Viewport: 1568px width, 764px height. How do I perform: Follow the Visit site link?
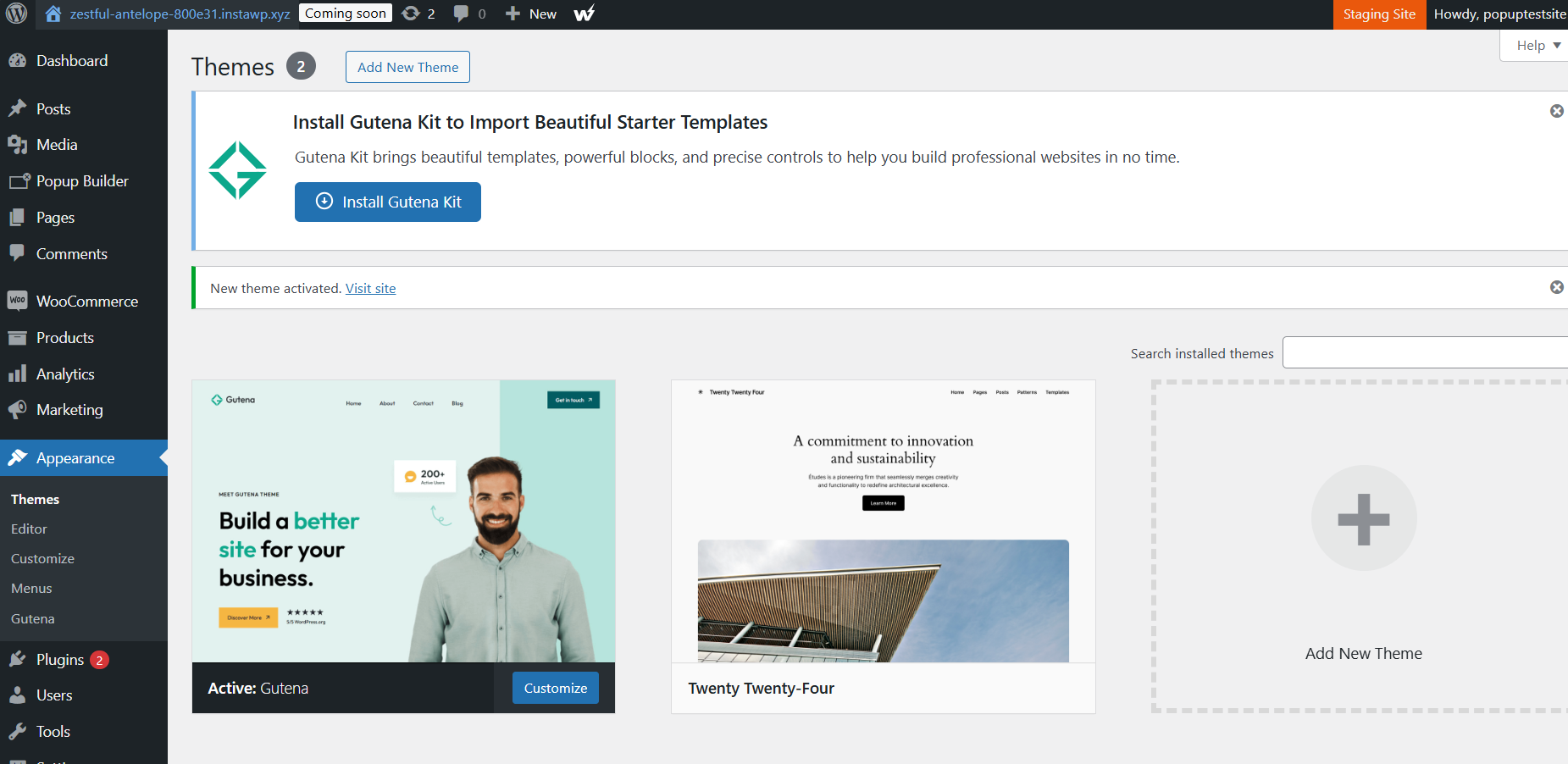click(x=370, y=289)
